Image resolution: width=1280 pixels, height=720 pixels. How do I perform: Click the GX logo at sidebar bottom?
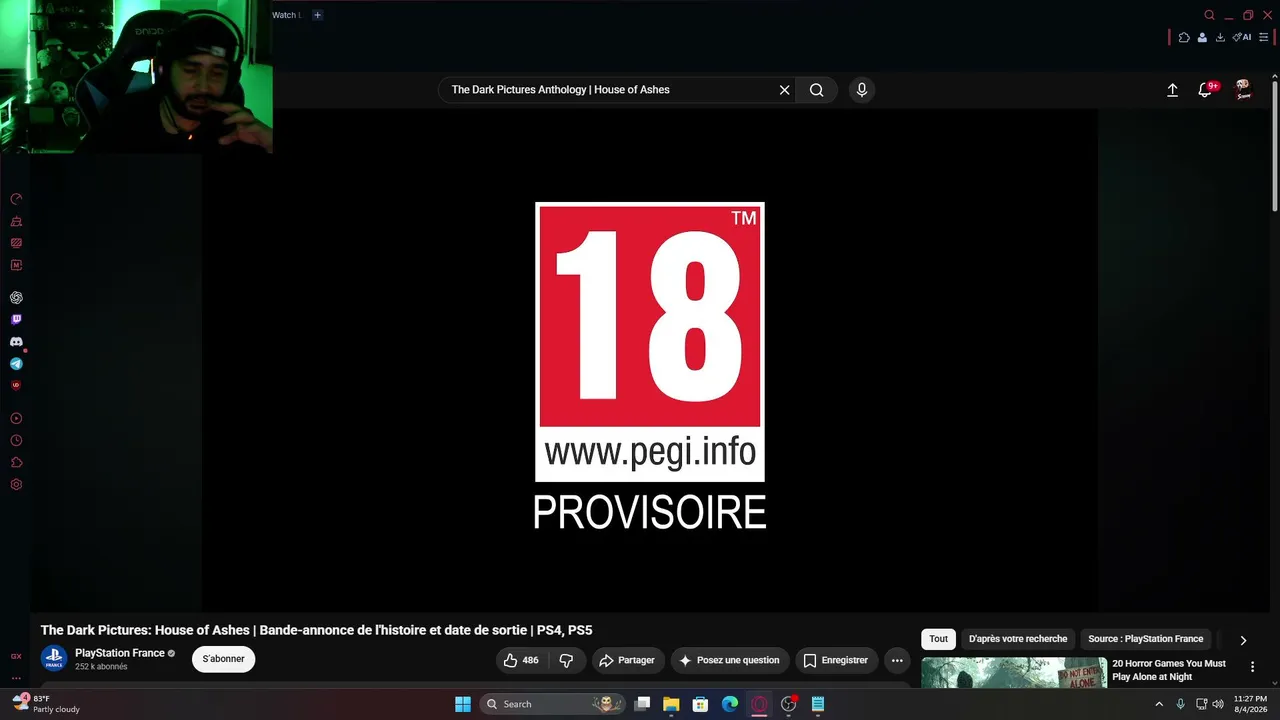point(16,657)
